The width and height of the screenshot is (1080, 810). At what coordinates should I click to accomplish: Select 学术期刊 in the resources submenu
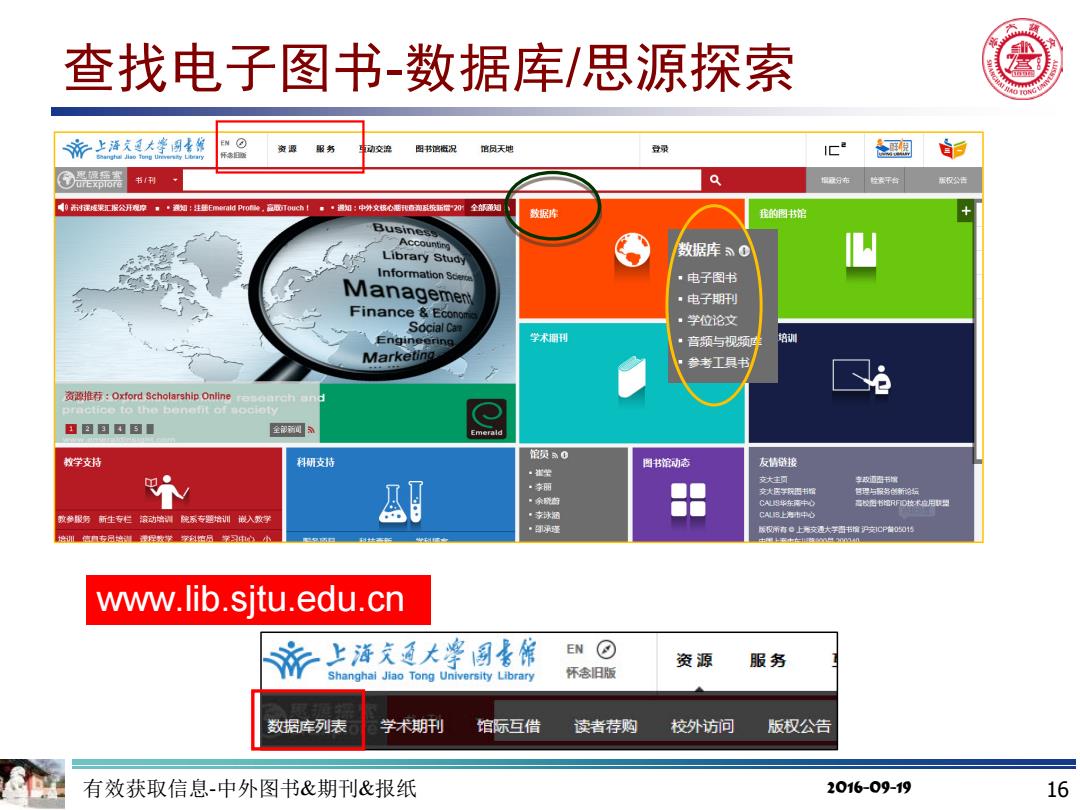pos(412,726)
